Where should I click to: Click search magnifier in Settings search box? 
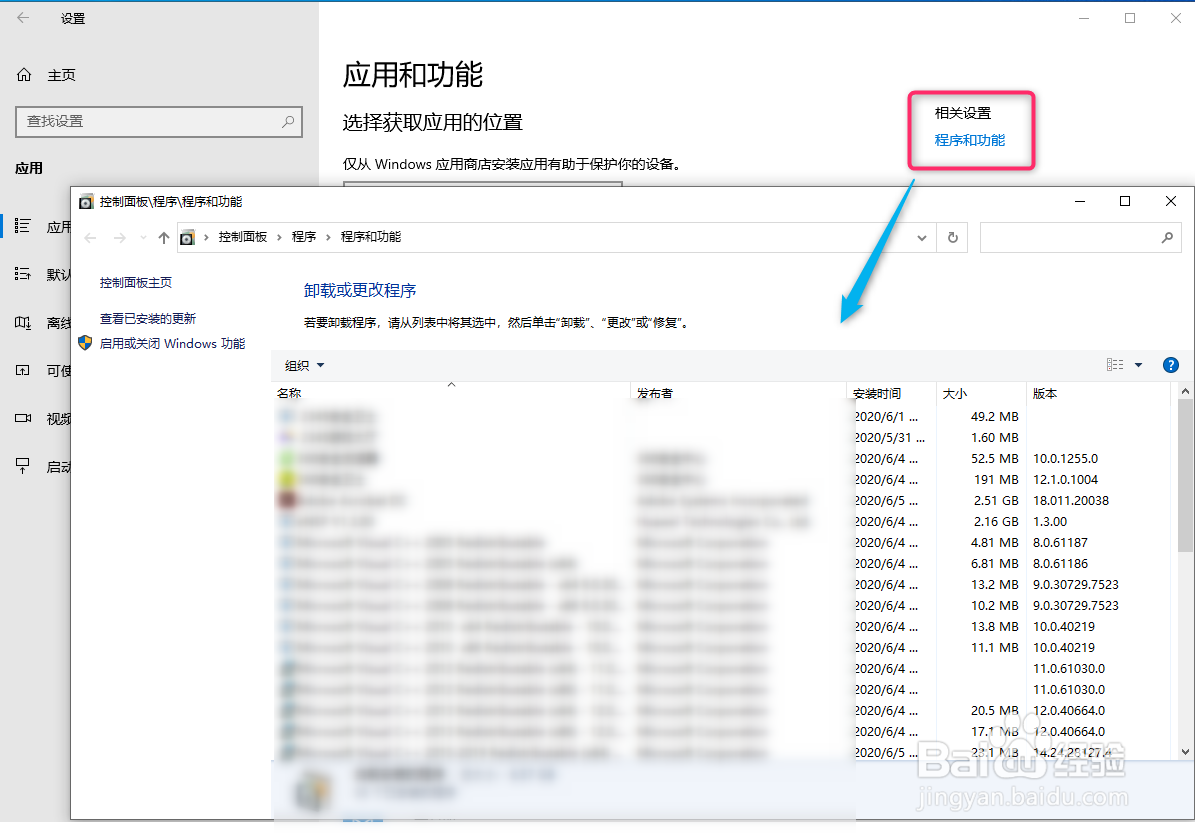click(288, 121)
